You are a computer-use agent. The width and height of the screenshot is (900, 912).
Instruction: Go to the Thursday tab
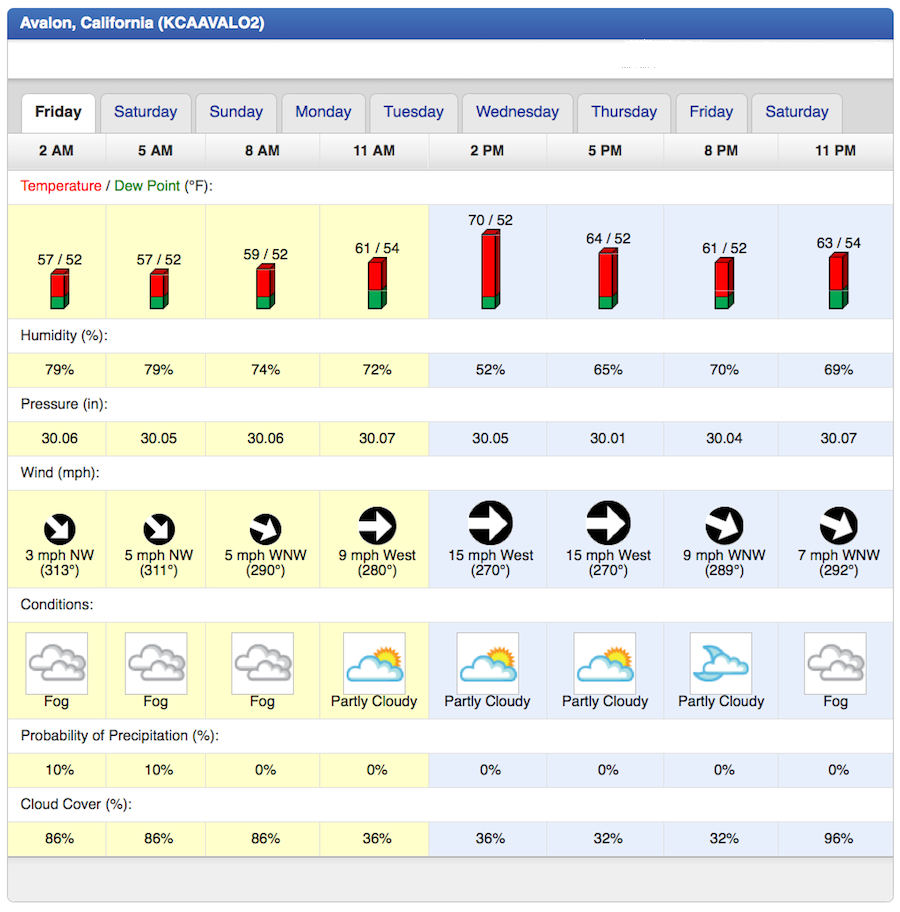(x=624, y=112)
